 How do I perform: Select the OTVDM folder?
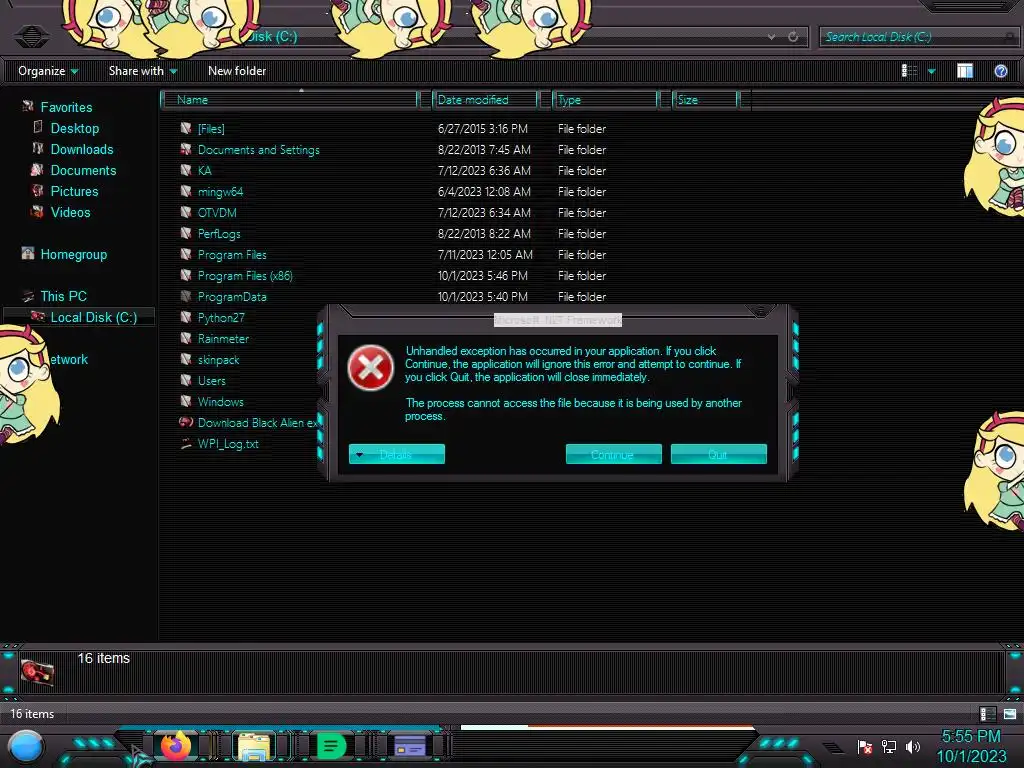click(x=217, y=212)
